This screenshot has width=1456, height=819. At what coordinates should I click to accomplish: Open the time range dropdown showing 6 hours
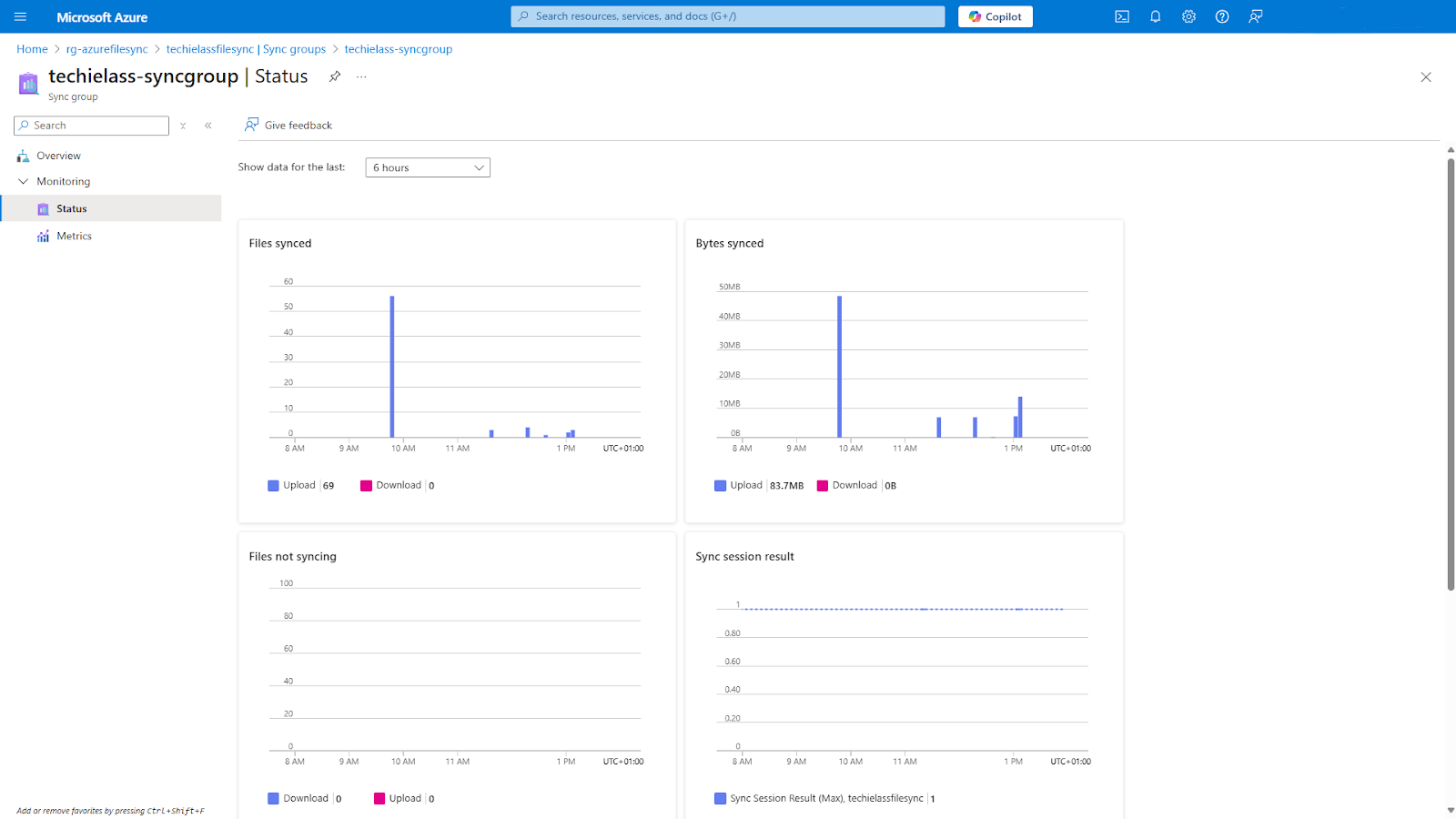click(427, 167)
